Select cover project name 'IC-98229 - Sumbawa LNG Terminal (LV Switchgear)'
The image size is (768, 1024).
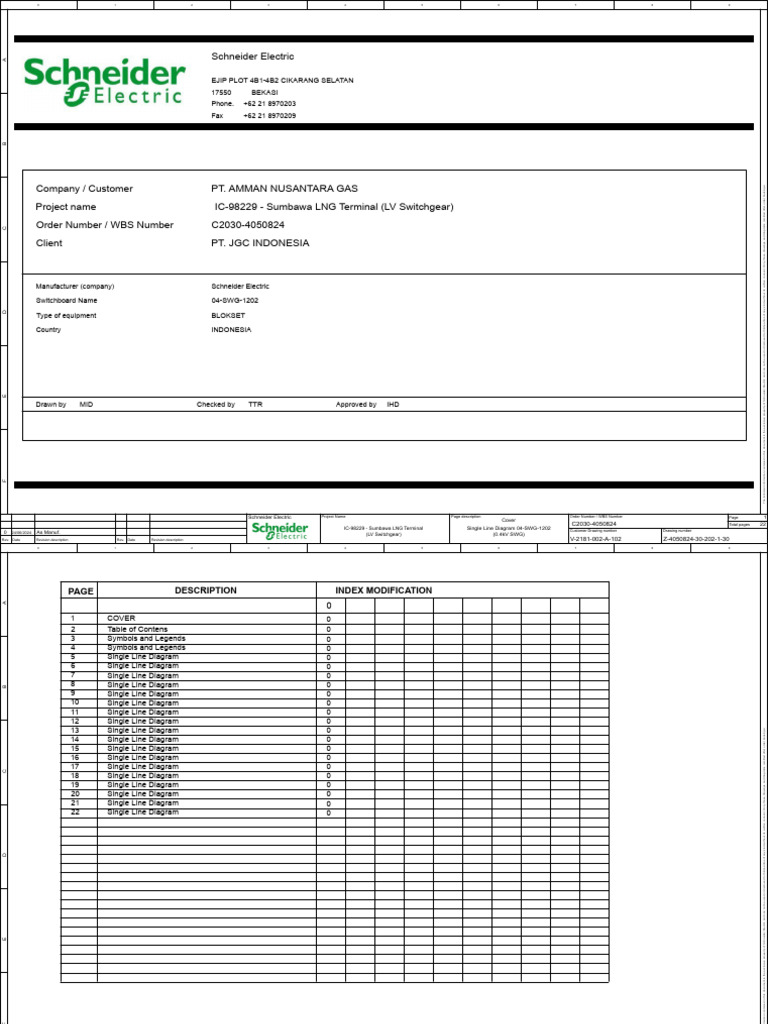pos(334,207)
